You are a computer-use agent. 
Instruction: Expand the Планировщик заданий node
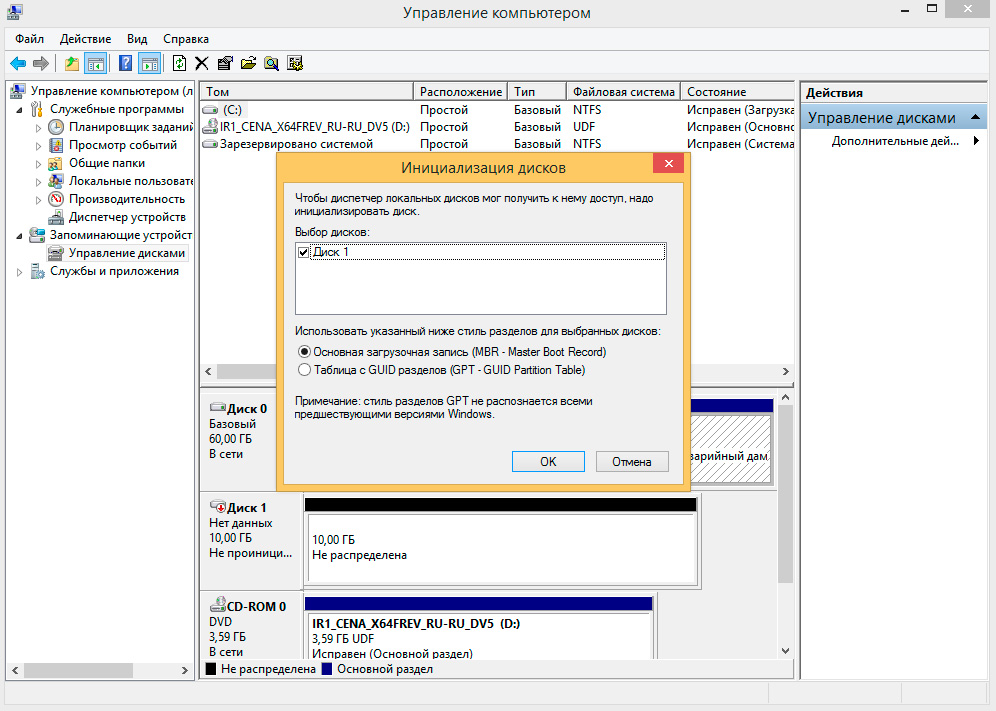[38, 128]
